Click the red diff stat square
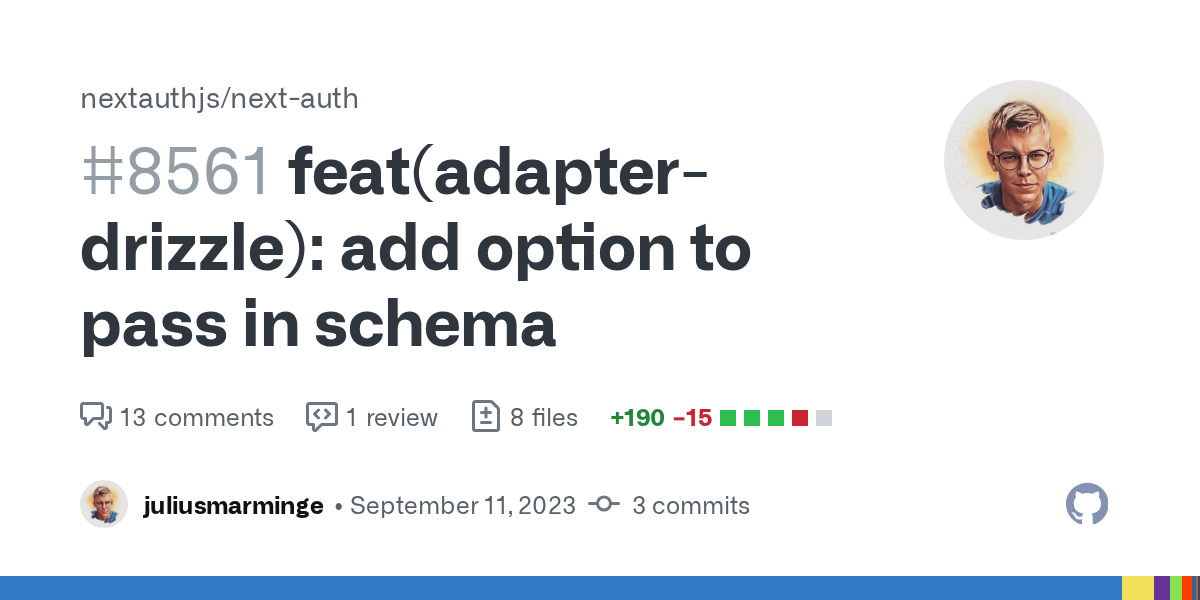The width and height of the screenshot is (1200, 600). 800,418
